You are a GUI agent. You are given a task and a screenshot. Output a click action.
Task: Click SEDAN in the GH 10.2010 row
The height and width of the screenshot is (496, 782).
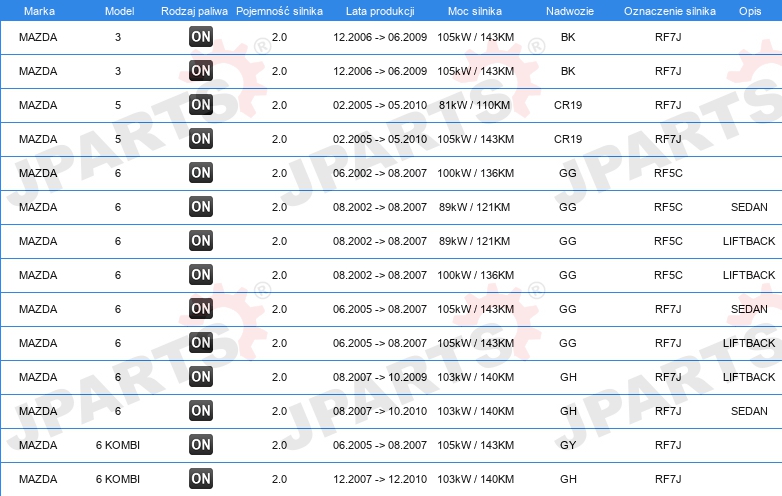tap(749, 411)
